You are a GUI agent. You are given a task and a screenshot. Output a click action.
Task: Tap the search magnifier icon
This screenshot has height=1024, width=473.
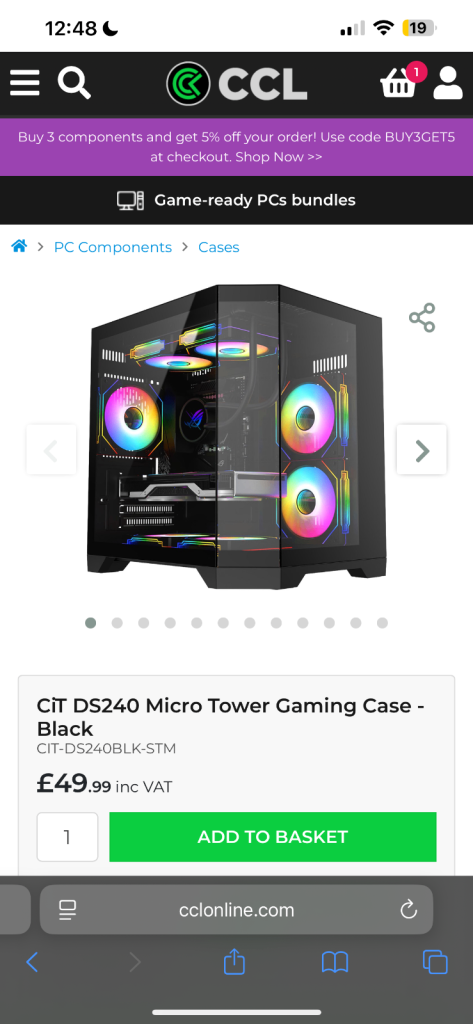pyautogui.click(x=74, y=84)
